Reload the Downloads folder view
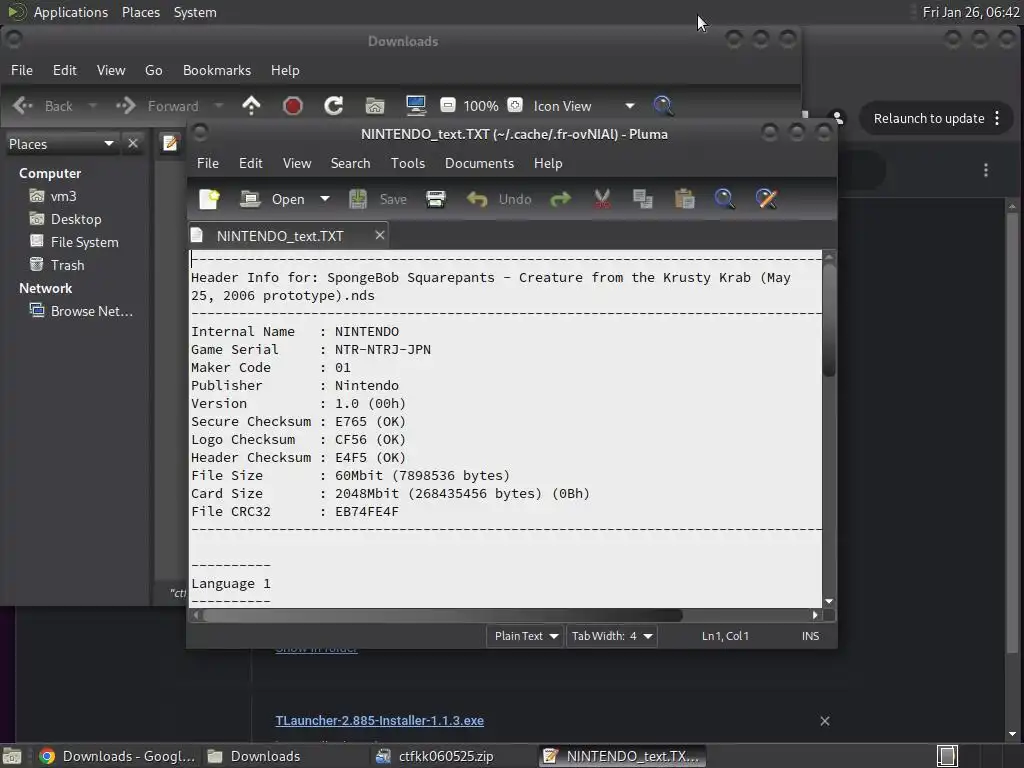Viewport: 1024px width, 768px height. pyautogui.click(x=334, y=106)
